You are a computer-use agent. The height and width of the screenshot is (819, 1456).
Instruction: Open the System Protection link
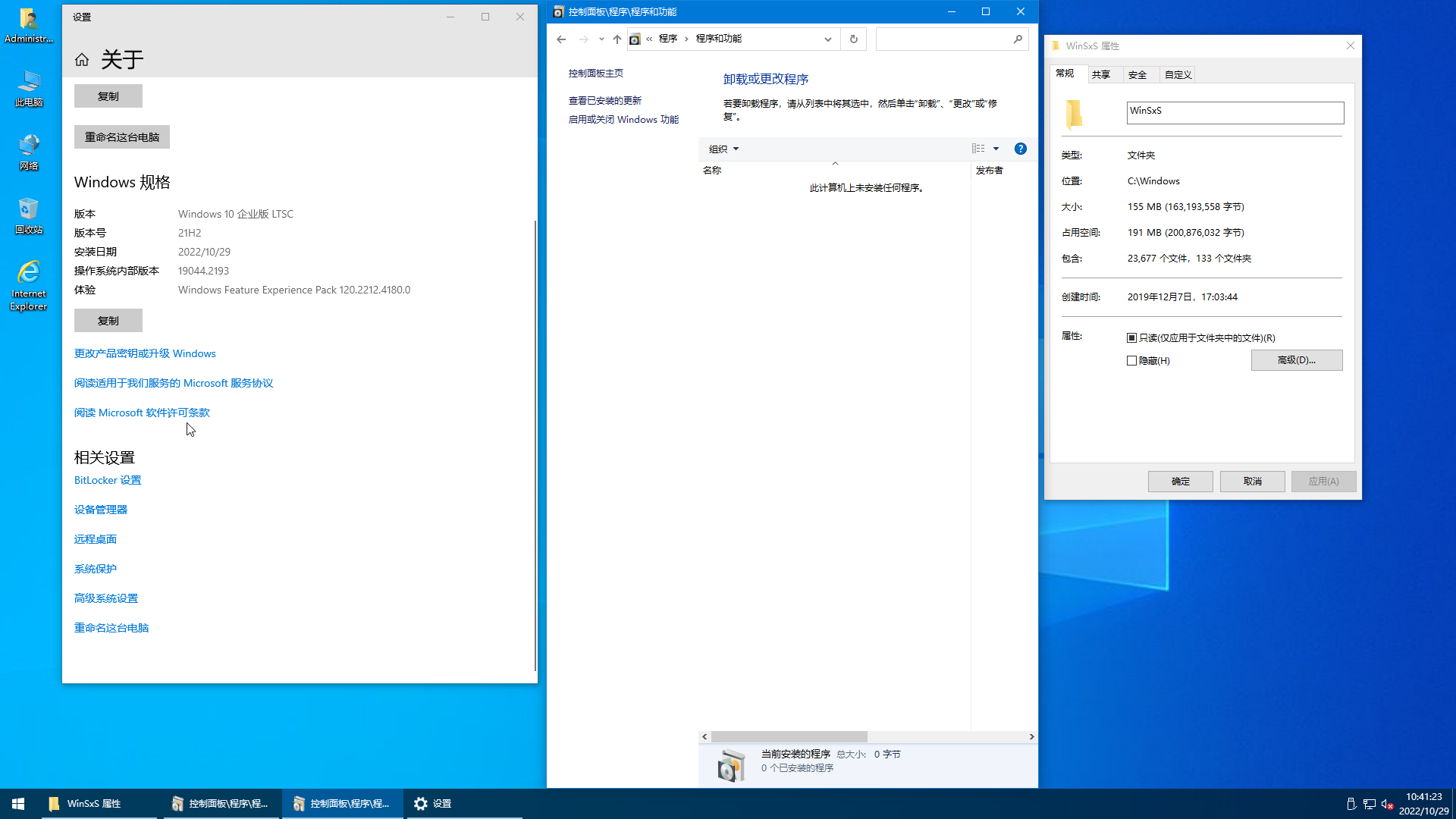coord(96,569)
